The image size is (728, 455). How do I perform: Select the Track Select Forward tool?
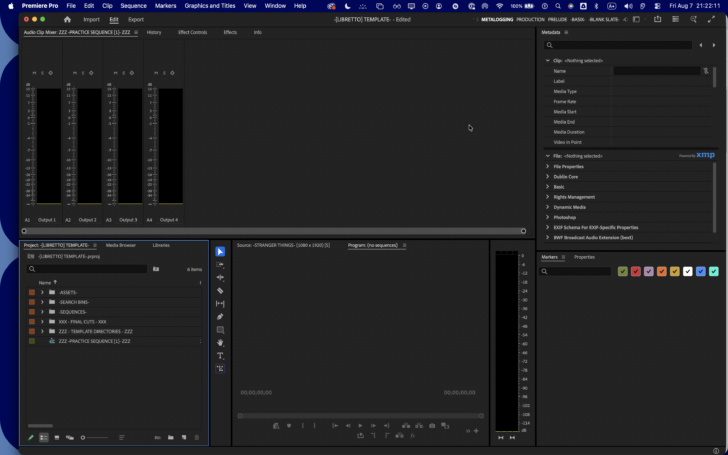(x=220, y=265)
